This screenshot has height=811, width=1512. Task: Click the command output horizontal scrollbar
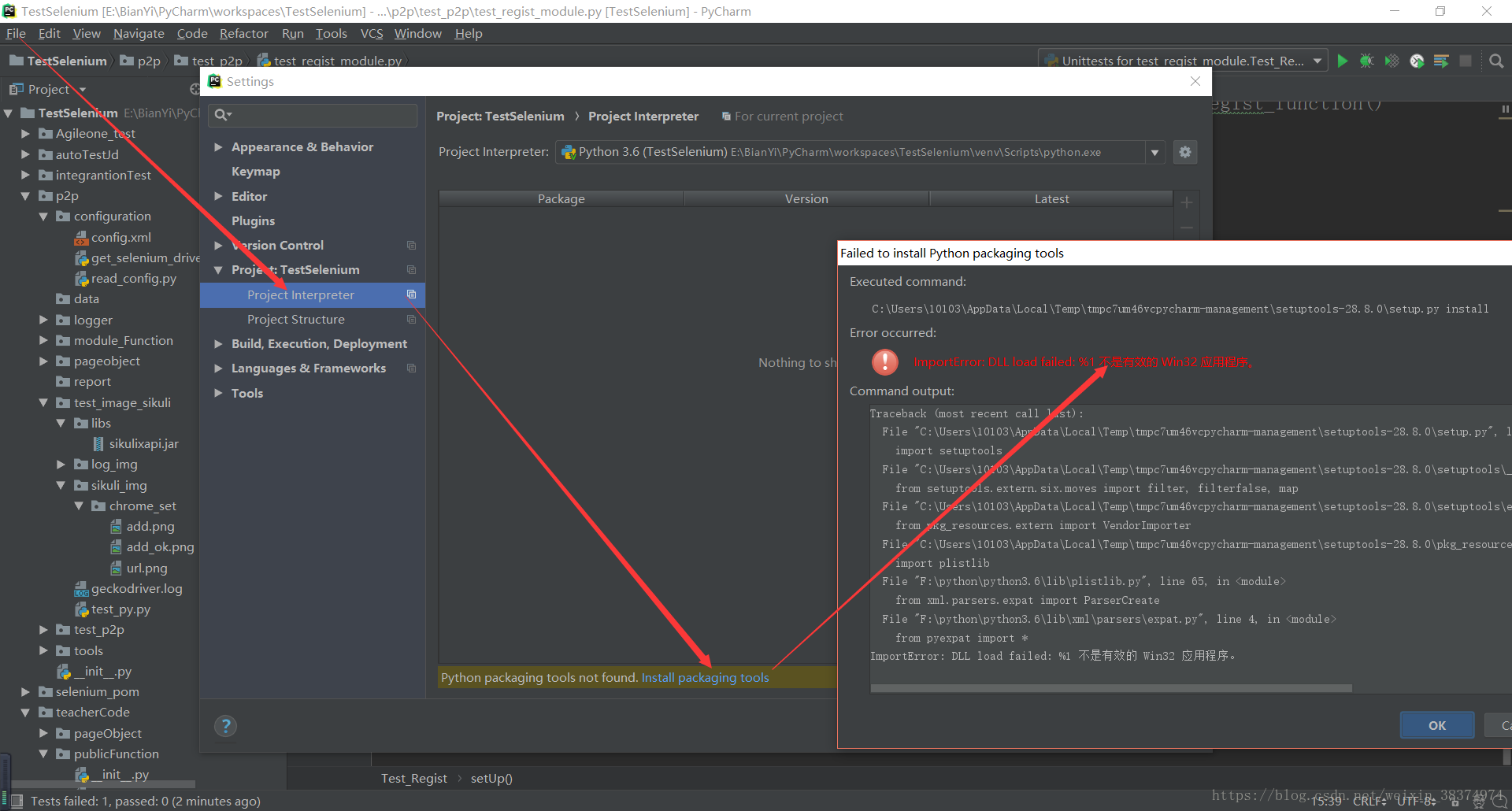click(1111, 688)
